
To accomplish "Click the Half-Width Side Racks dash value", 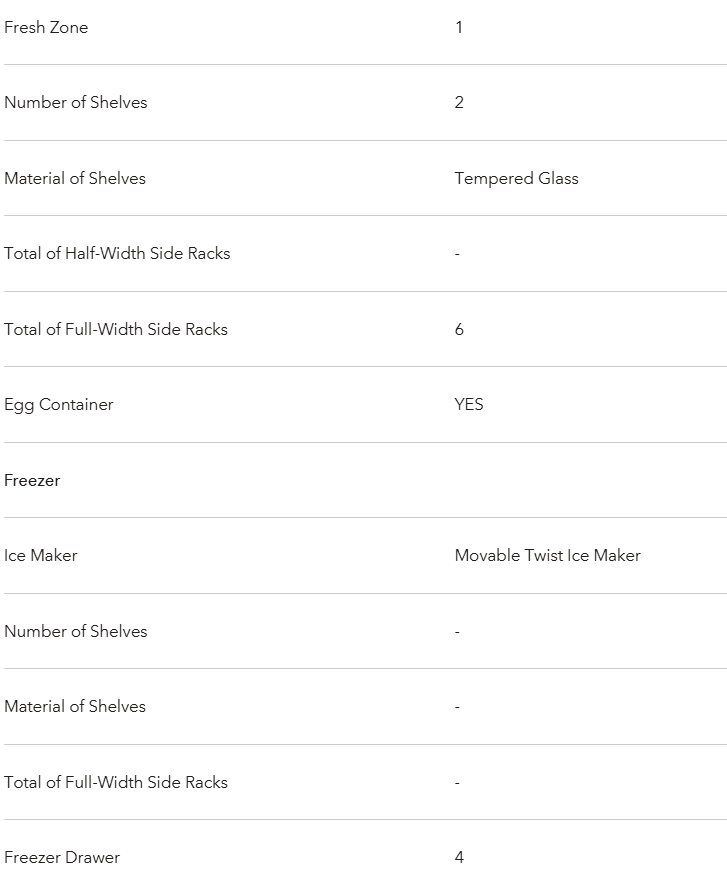I will 457,254.
